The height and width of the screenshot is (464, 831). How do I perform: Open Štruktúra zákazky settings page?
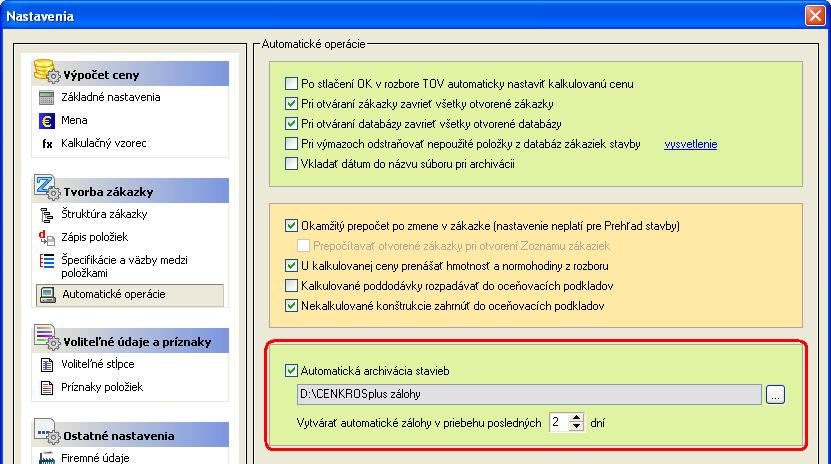pos(104,215)
